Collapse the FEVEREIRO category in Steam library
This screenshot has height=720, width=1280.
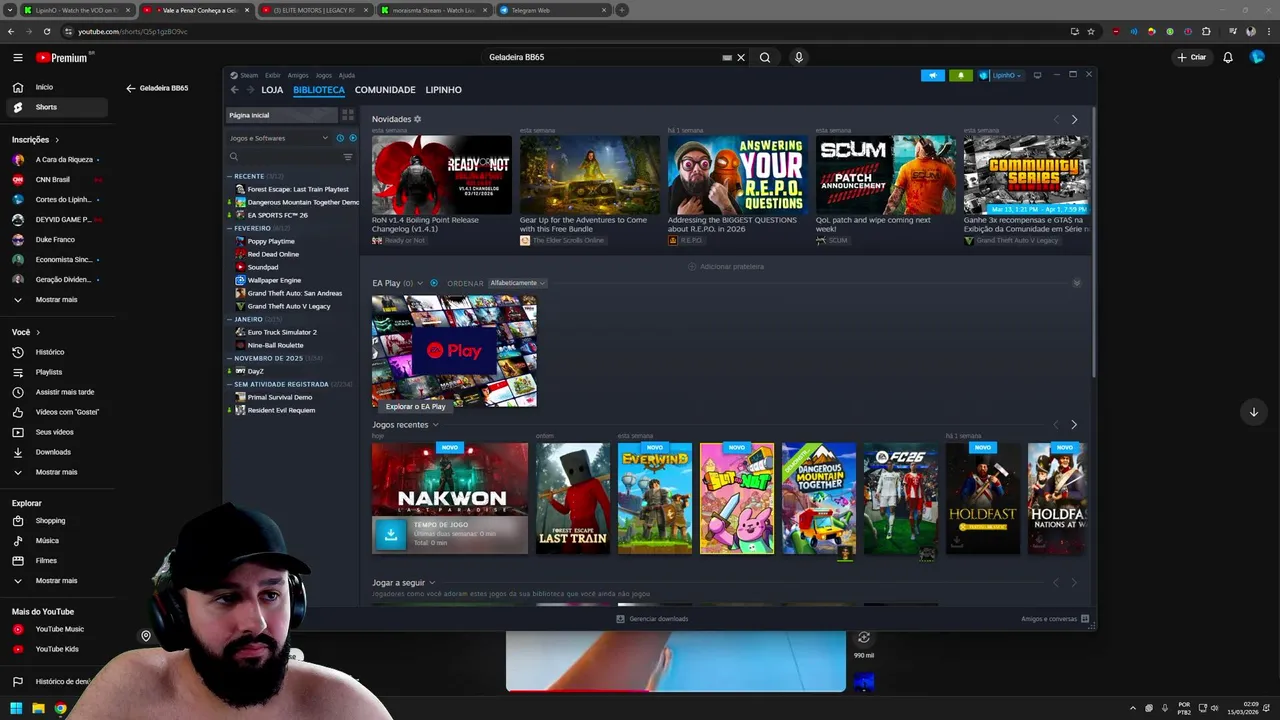(x=229, y=228)
